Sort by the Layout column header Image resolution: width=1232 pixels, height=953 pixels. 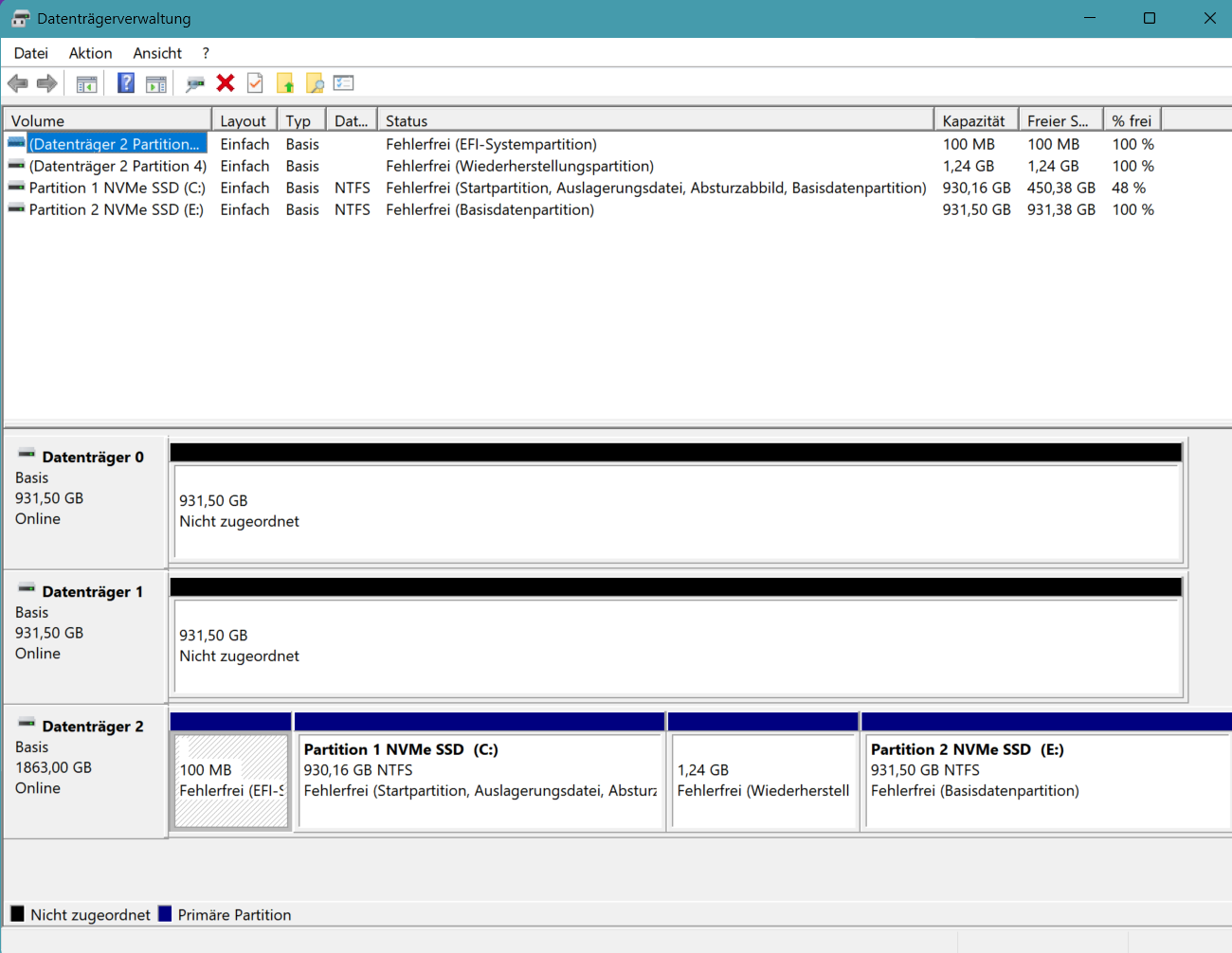[245, 120]
